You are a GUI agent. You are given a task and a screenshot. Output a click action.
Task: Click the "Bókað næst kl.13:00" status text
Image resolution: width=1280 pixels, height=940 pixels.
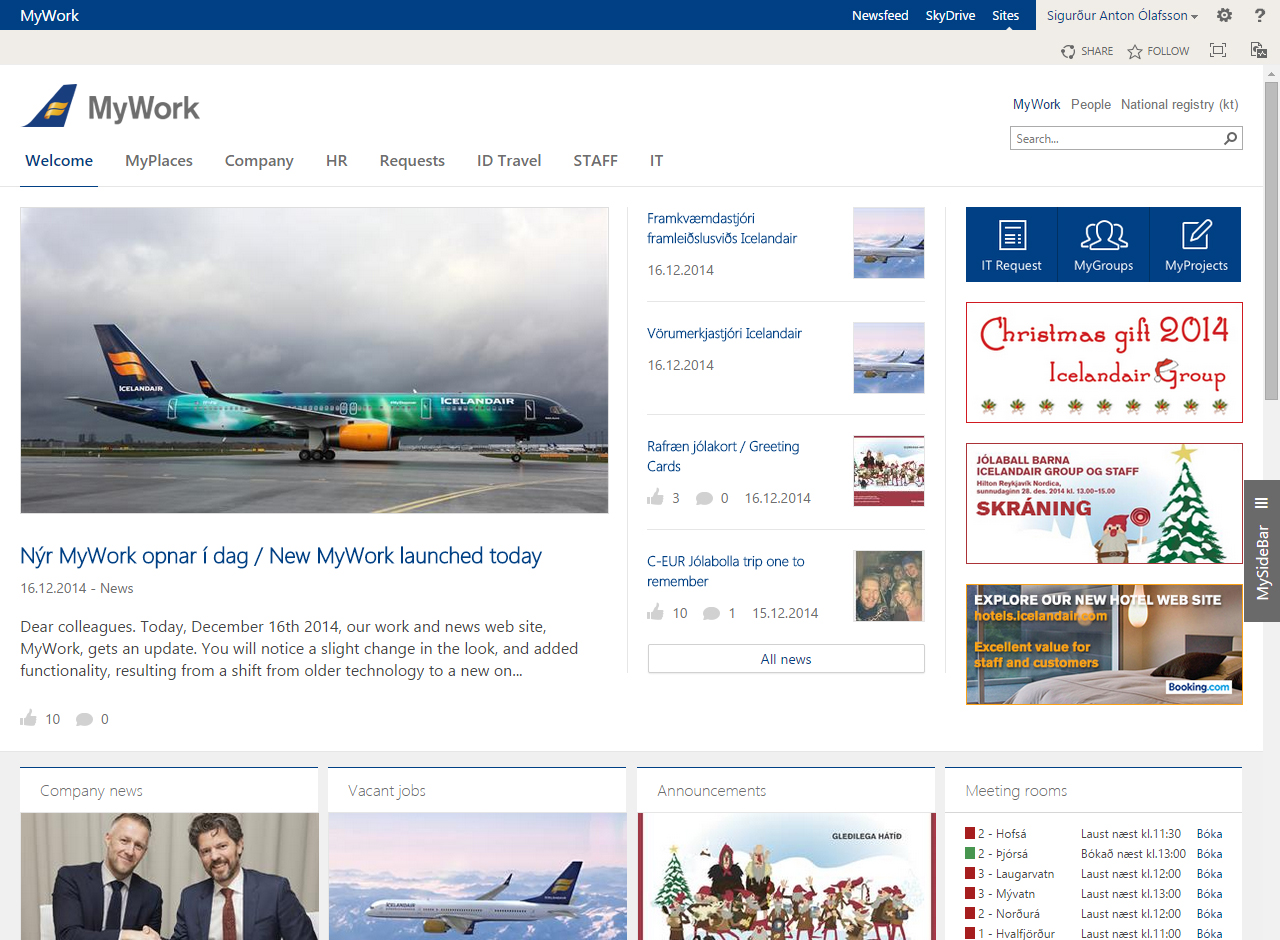pos(1133,854)
